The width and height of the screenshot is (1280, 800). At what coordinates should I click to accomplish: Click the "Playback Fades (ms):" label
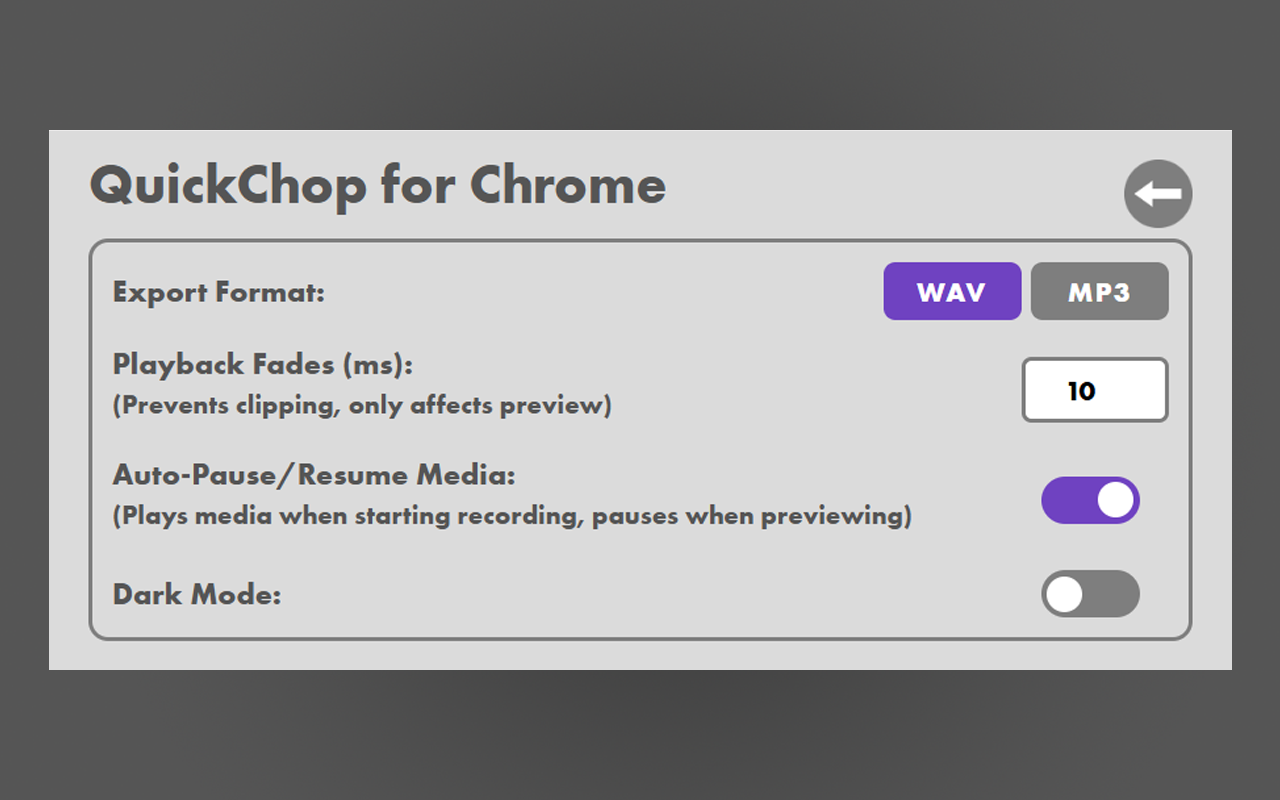point(263,365)
